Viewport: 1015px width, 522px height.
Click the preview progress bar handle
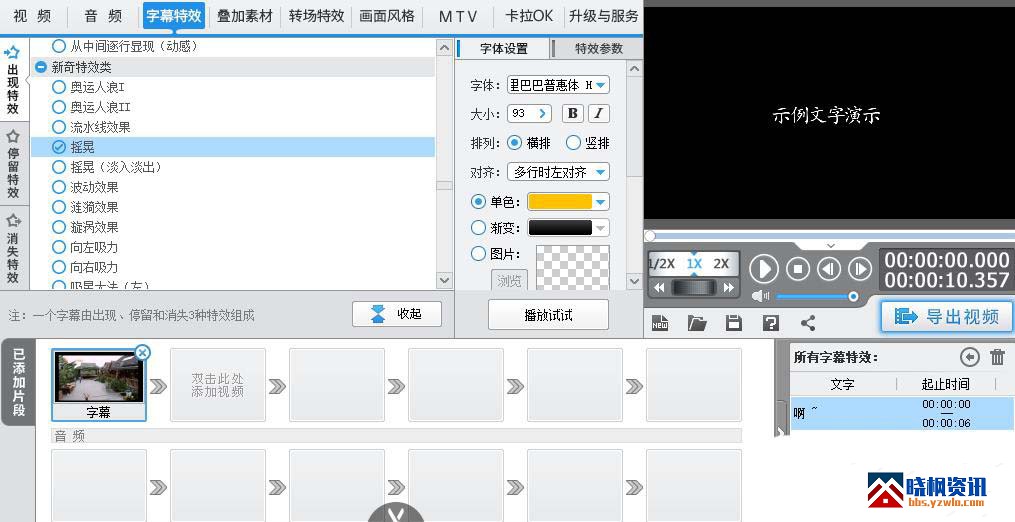pos(650,236)
